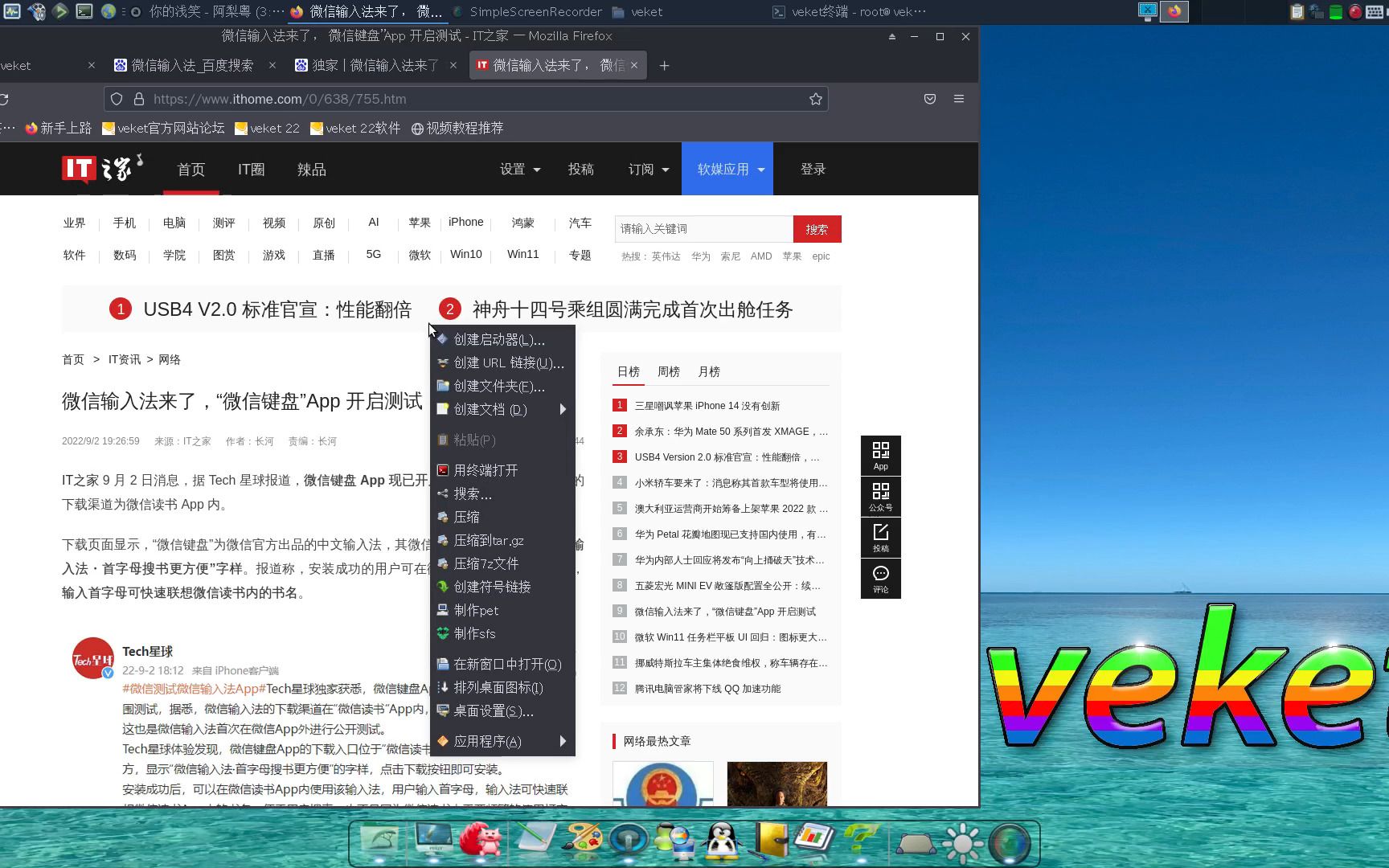Viewport: 1389px width, 868px height.
Task: Open the IT圈 nav link
Action: click(x=251, y=169)
